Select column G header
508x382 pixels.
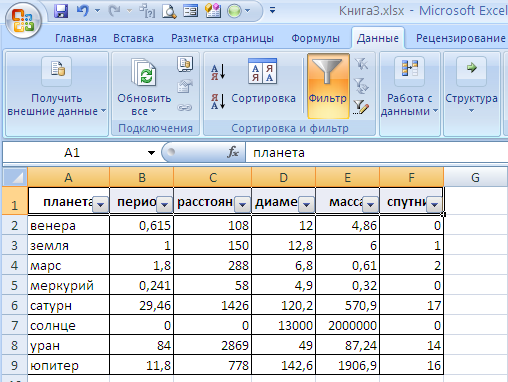[x=476, y=177]
